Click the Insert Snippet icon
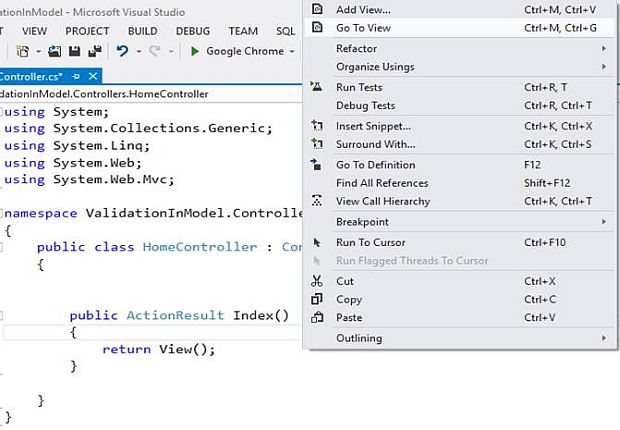The height and width of the screenshot is (430, 620). (317, 125)
